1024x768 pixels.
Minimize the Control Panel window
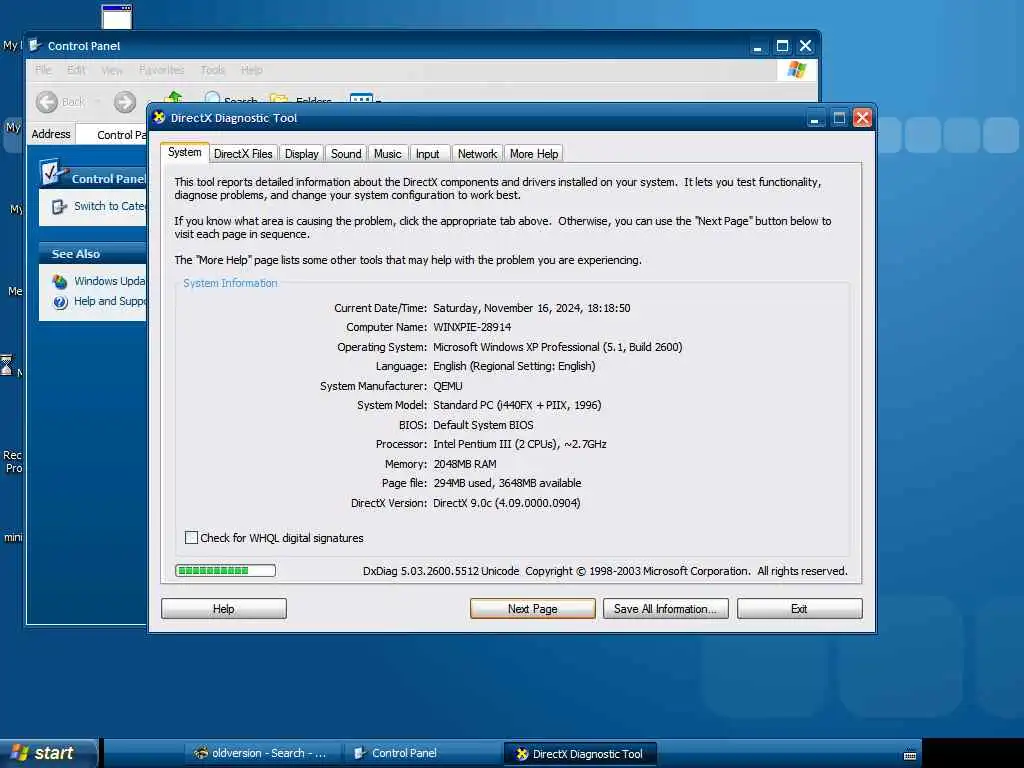click(x=758, y=46)
